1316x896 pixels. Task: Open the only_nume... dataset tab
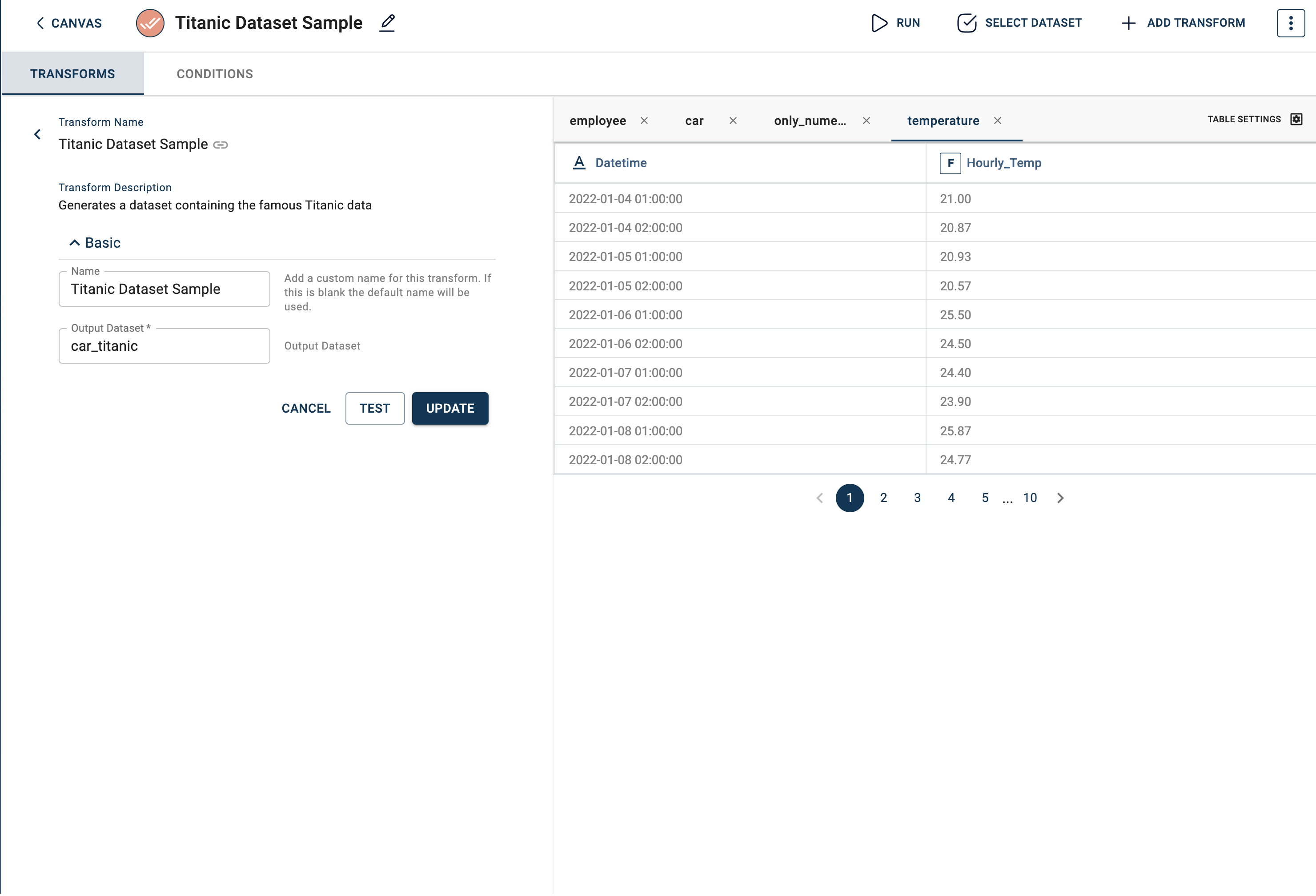[810, 121]
